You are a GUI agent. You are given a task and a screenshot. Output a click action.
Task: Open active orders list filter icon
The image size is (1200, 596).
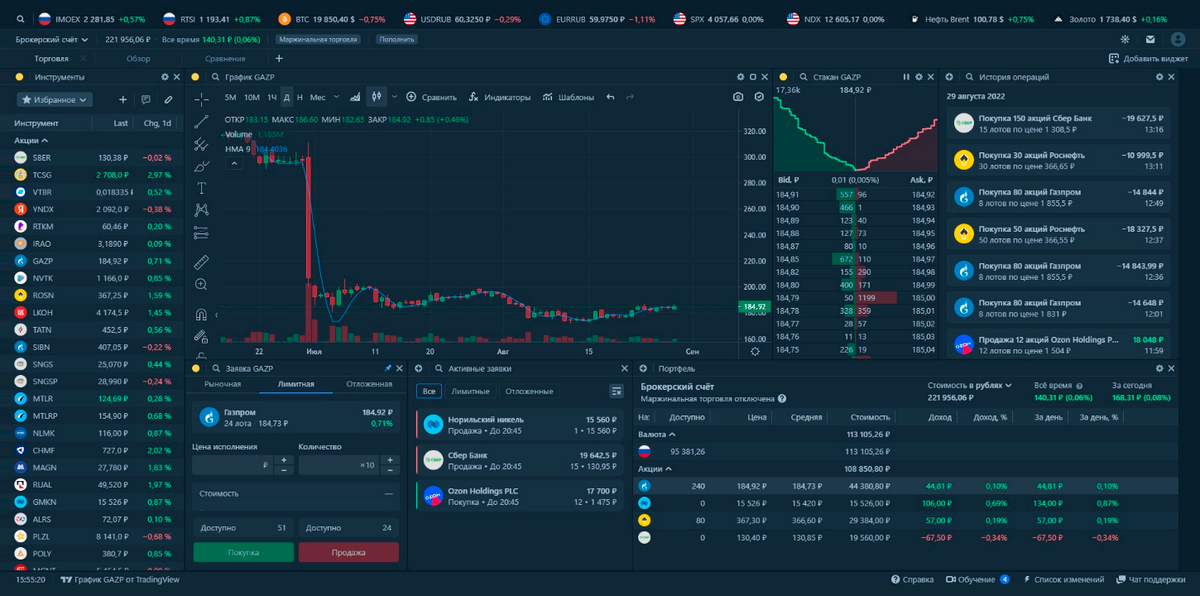tap(617, 391)
